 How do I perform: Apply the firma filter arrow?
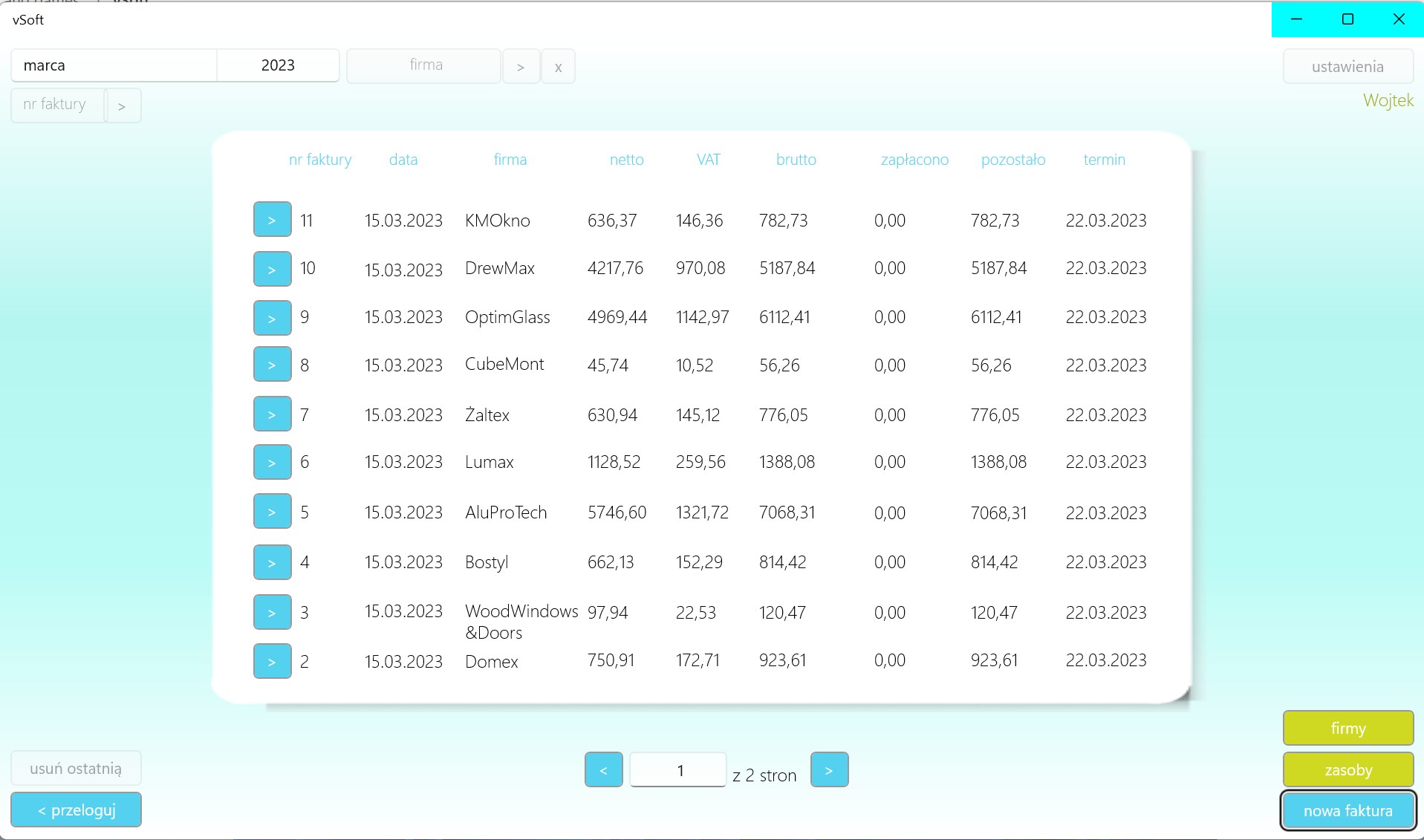(521, 66)
